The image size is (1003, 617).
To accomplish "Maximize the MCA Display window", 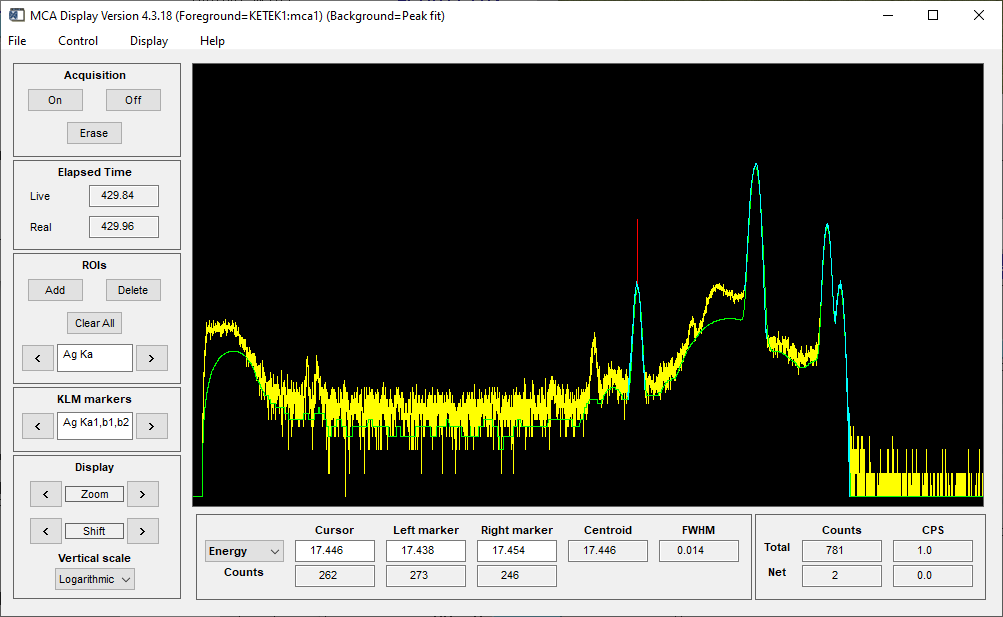I will [933, 15].
